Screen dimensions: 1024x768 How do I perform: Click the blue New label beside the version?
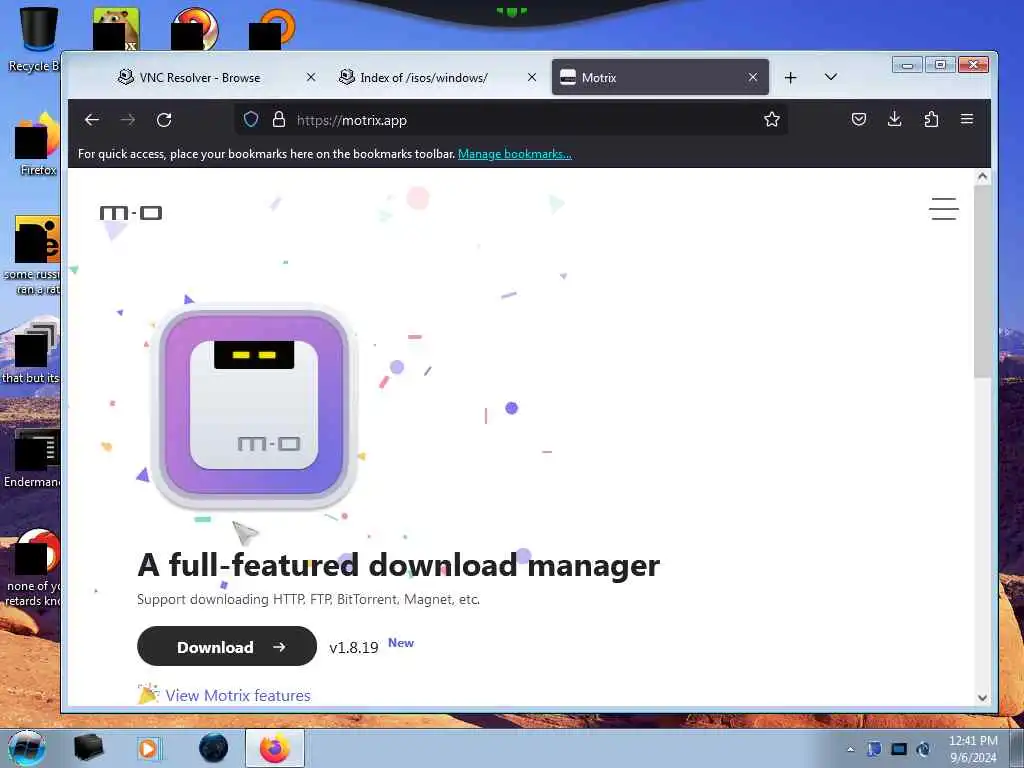pyautogui.click(x=401, y=643)
